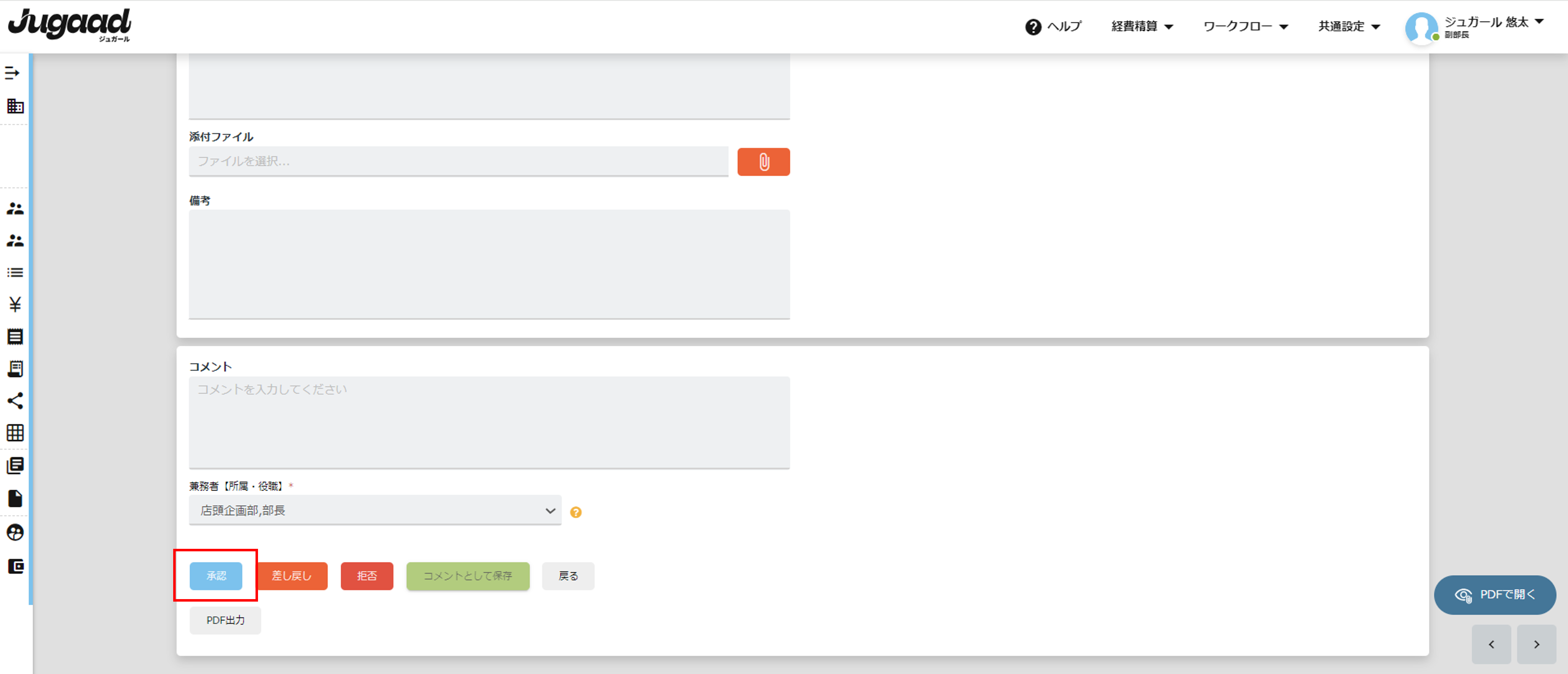Click the PDFで開く floating button
The height and width of the screenshot is (674, 1568).
click(x=1495, y=595)
